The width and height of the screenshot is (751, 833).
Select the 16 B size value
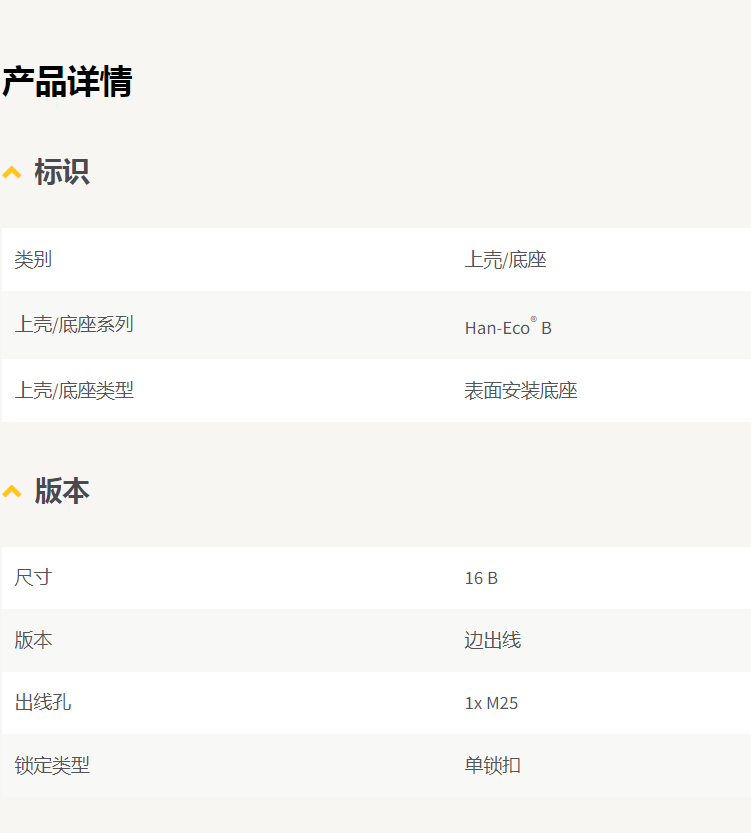point(481,578)
